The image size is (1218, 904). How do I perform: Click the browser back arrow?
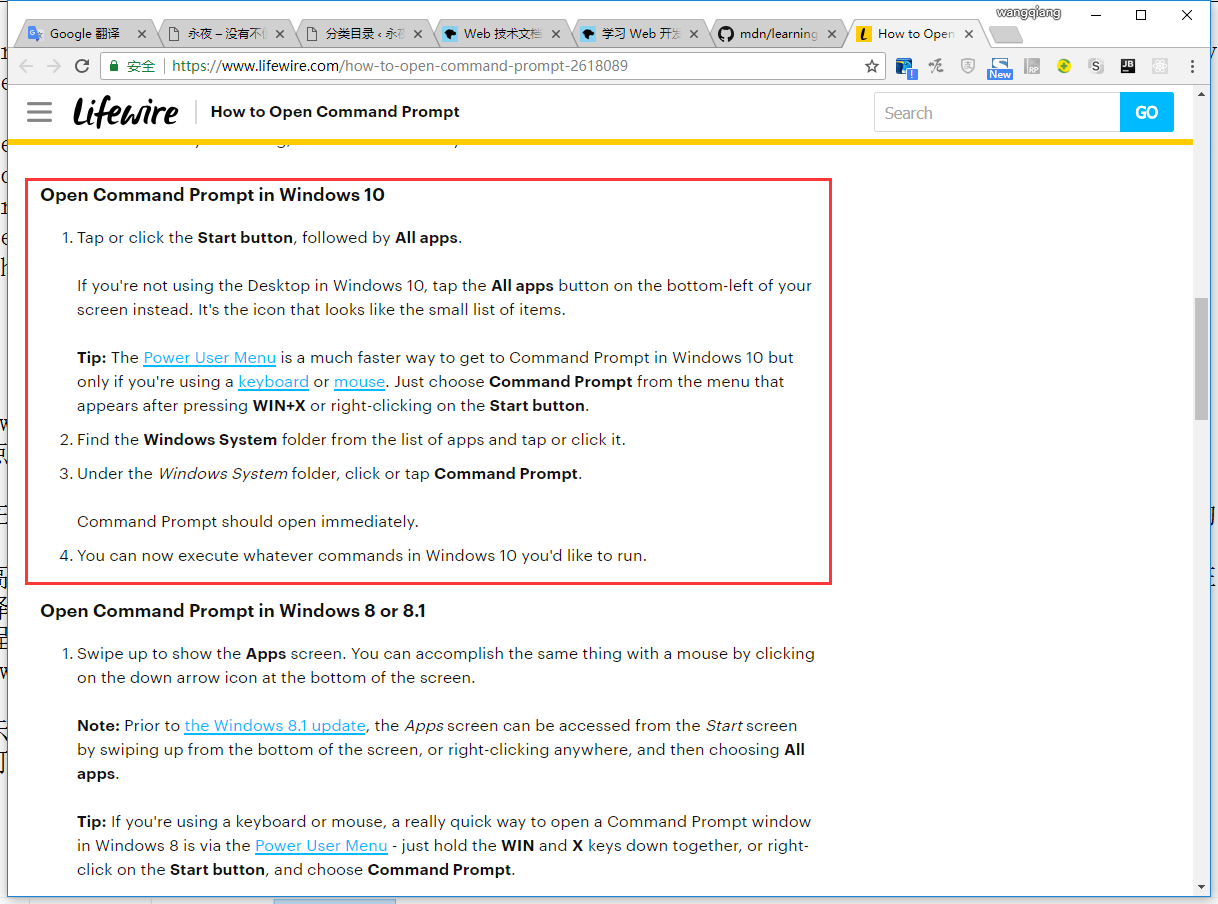click(26, 66)
